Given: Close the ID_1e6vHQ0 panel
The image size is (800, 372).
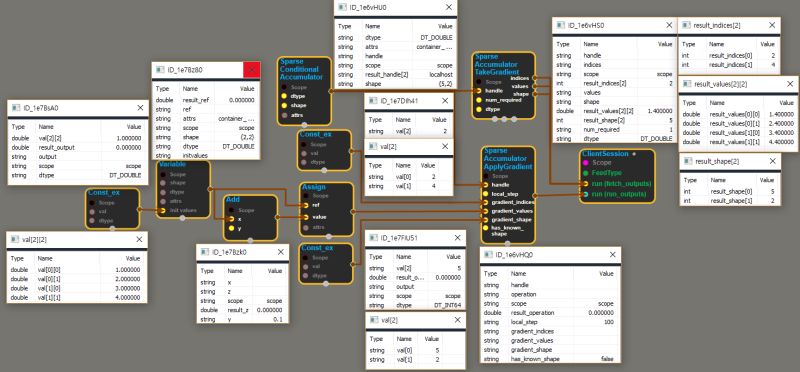Looking at the screenshot, I should tap(612, 255).
